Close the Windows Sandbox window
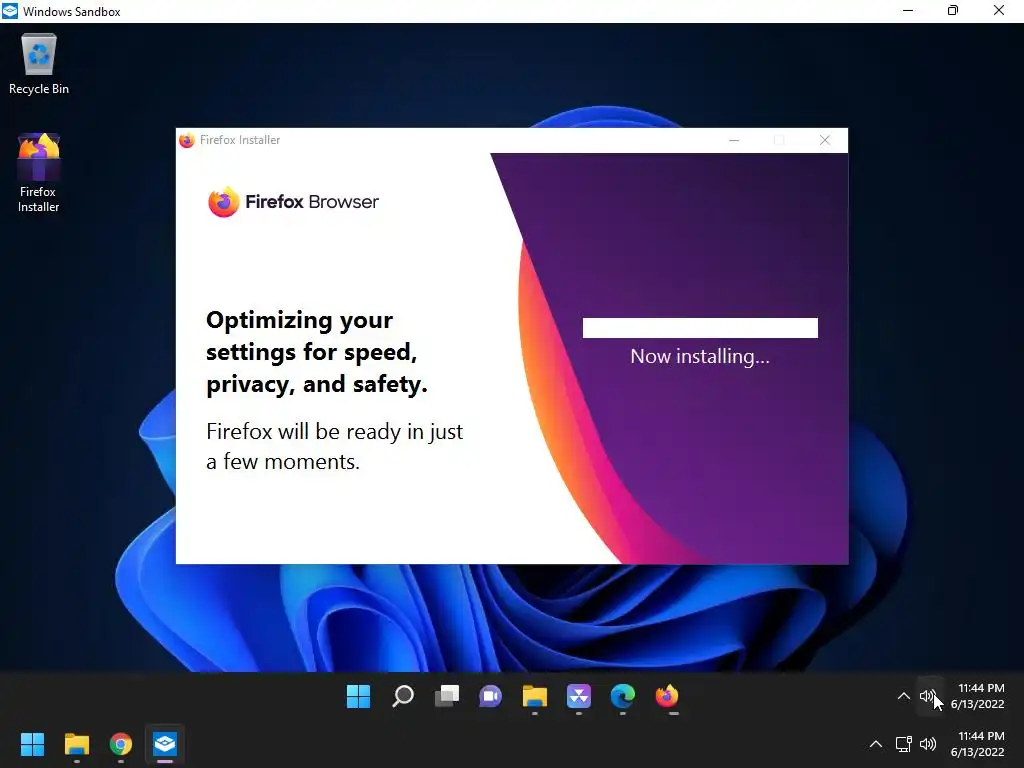The image size is (1024, 768). click(999, 11)
